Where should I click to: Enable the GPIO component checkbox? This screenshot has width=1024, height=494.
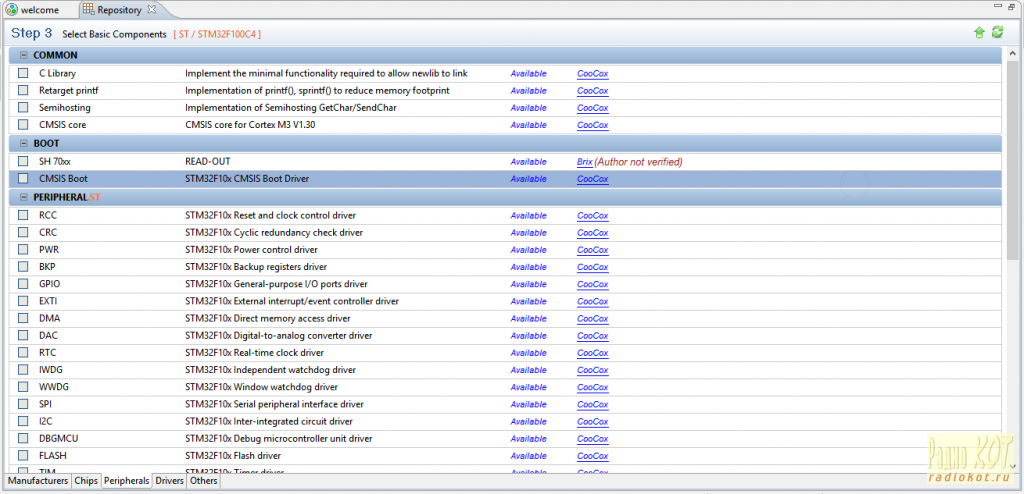[x=23, y=284]
